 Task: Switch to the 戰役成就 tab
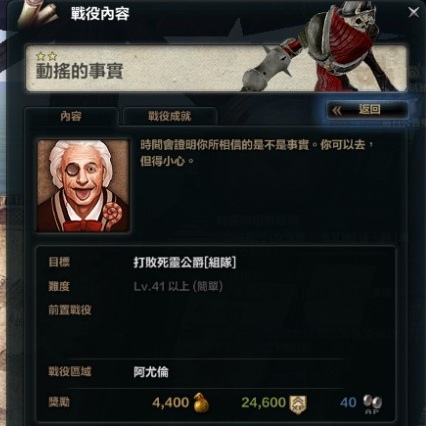coord(170,116)
